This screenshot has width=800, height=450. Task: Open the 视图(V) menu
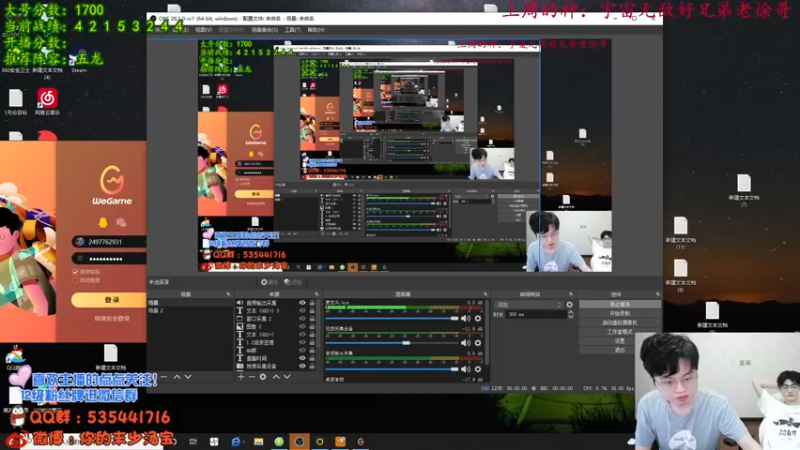tap(203, 30)
